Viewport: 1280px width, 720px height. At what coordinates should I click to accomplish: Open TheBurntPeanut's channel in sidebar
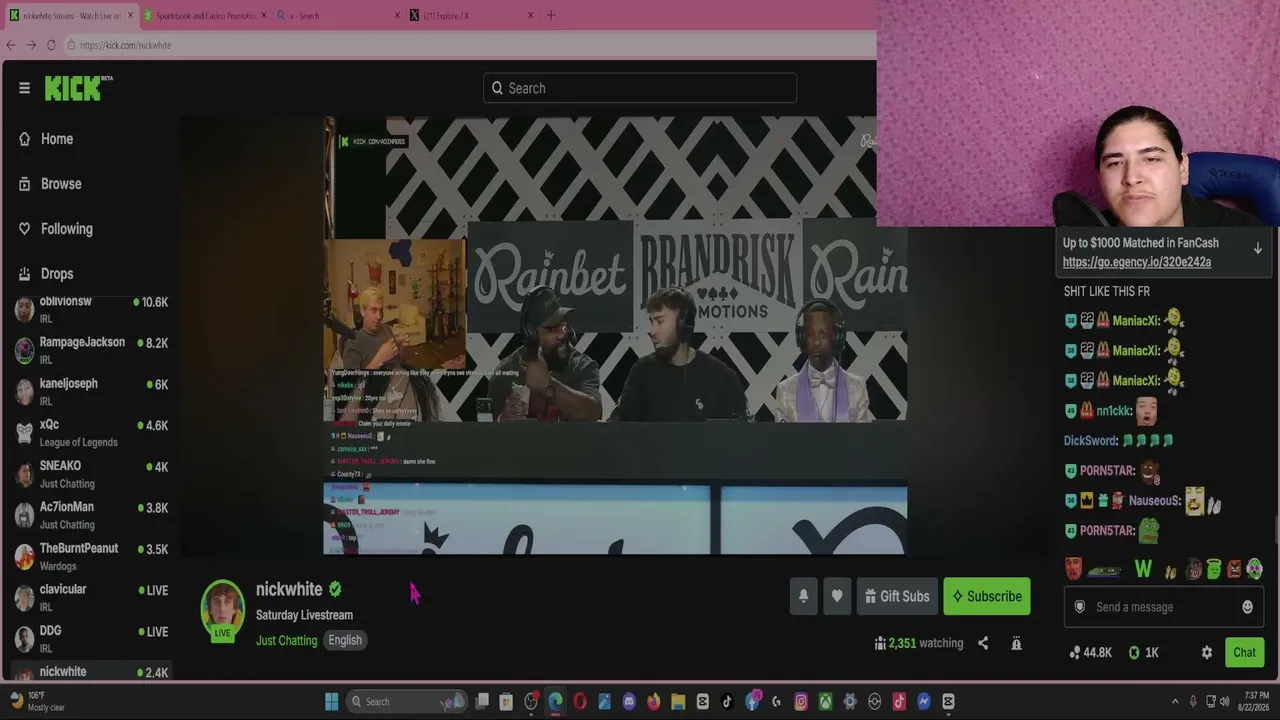point(92,556)
